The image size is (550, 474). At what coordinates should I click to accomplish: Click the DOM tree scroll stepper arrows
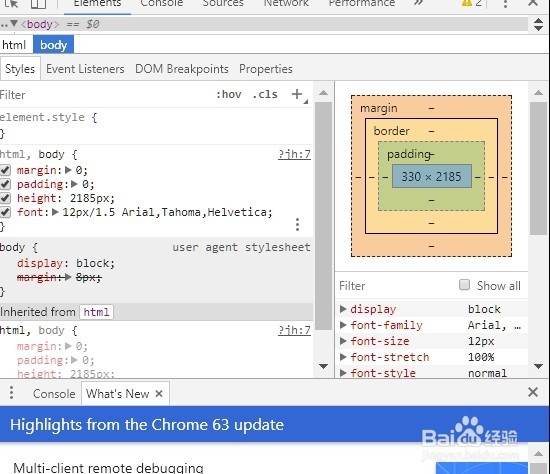click(x=538, y=24)
